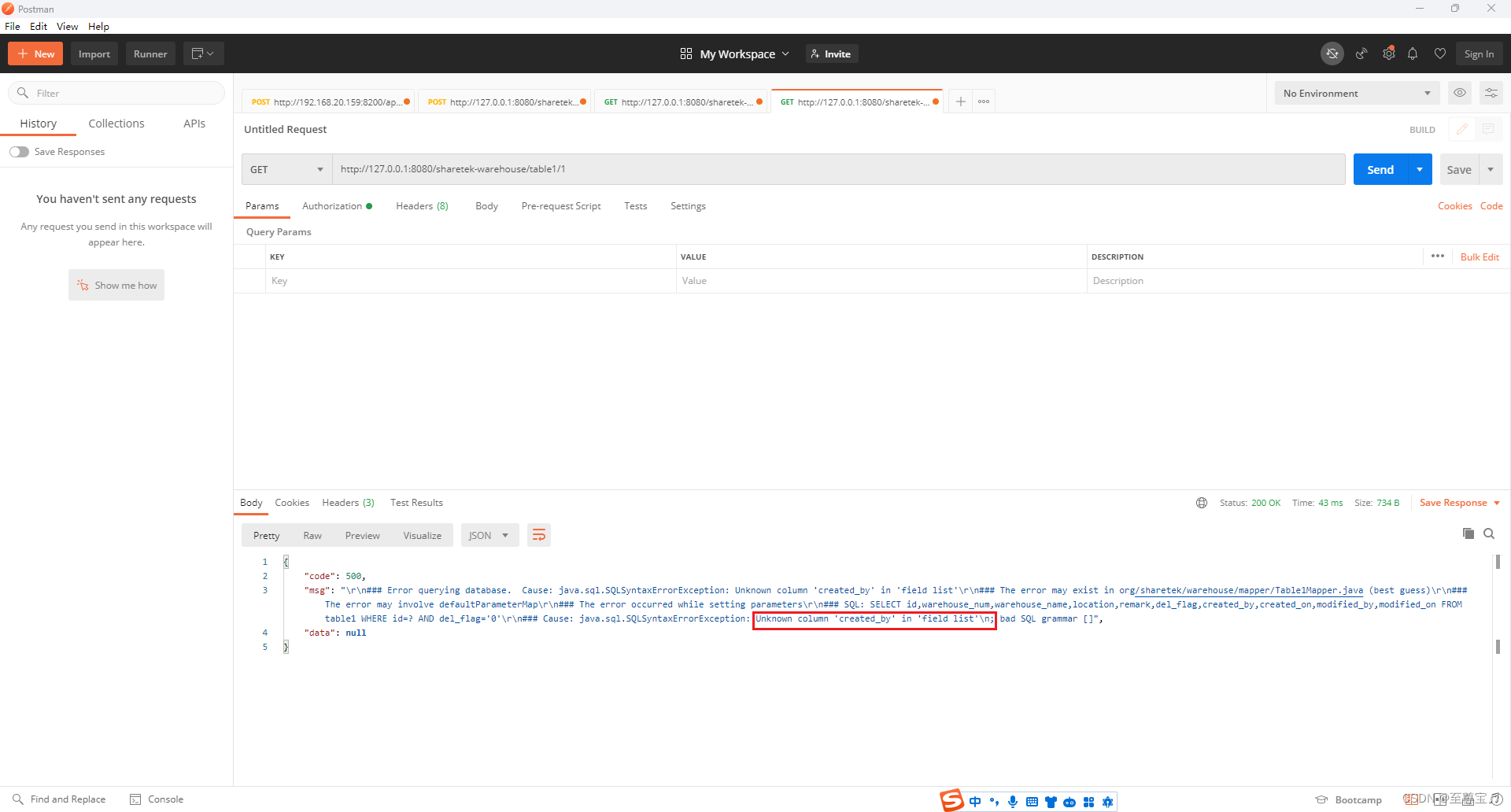This screenshot has width=1511, height=812.
Task: Open the No Environment dropdown
Action: click(1357, 93)
